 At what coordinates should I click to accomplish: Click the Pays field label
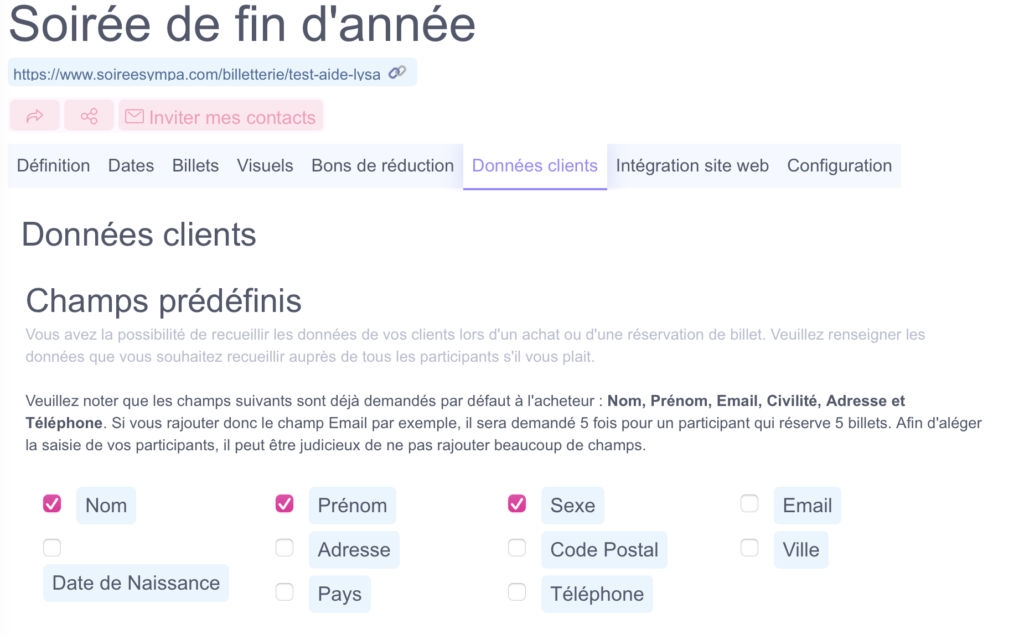coord(340,594)
